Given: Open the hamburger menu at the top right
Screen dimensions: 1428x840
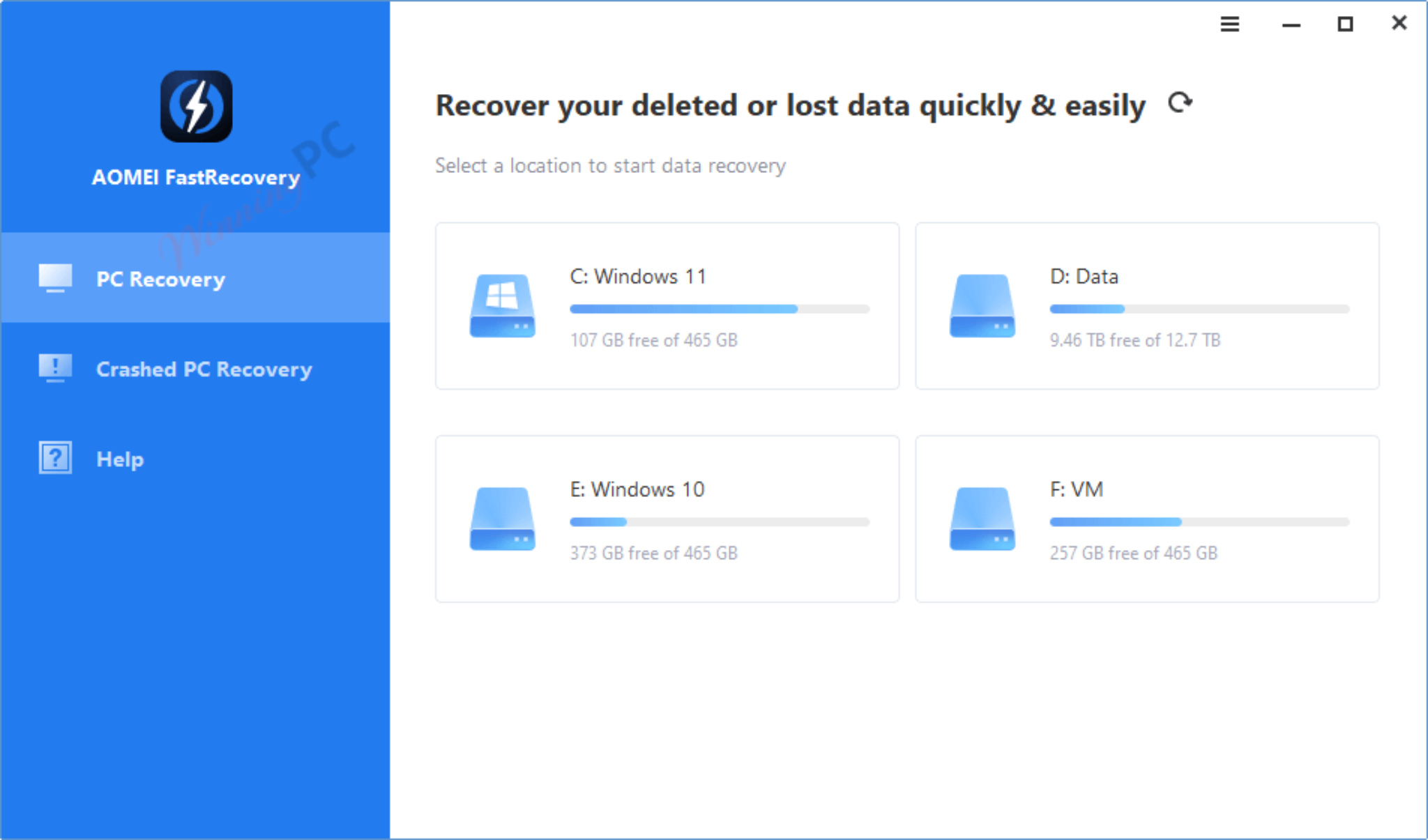Looking at the screenshot, I should pos(1230,24).
